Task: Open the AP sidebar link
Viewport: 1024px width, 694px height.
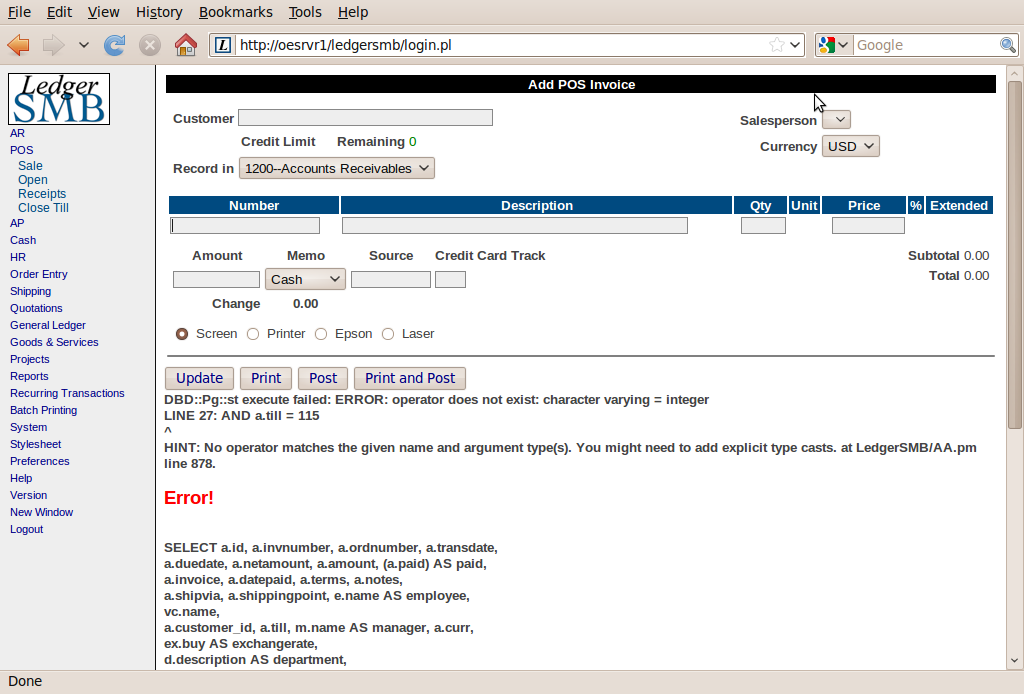Action: (17, 223)
